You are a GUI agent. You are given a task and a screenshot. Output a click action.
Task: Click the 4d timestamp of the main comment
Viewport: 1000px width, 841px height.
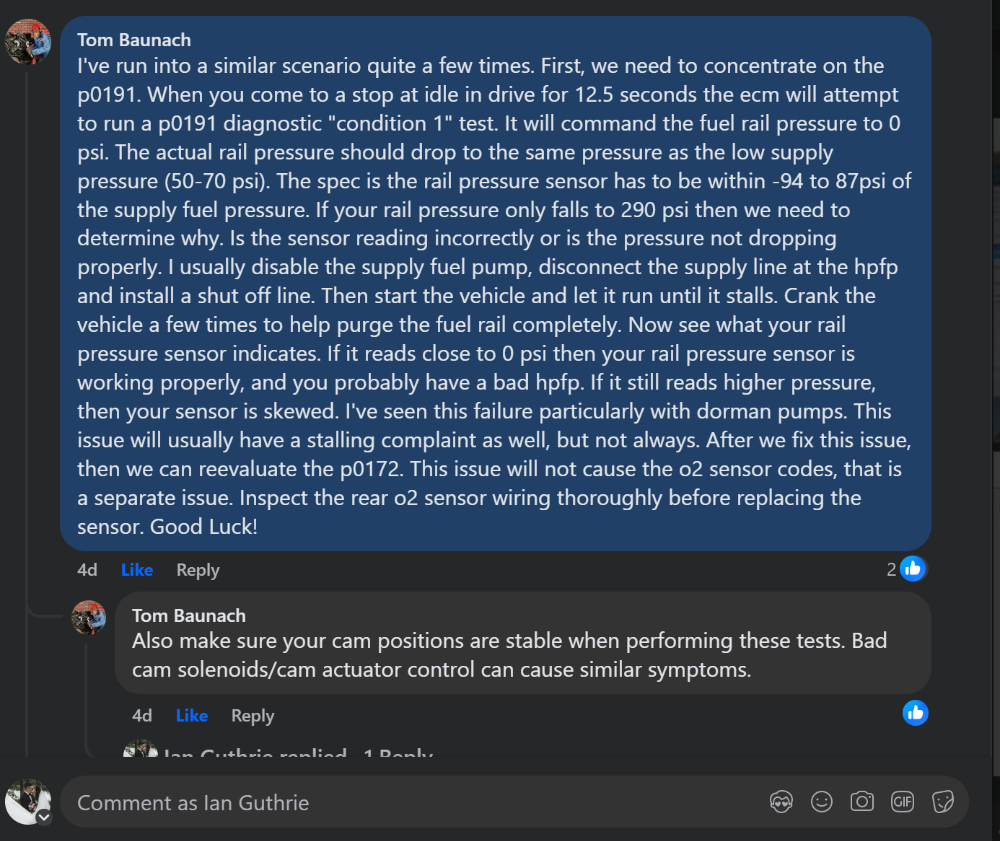(87, 570)
